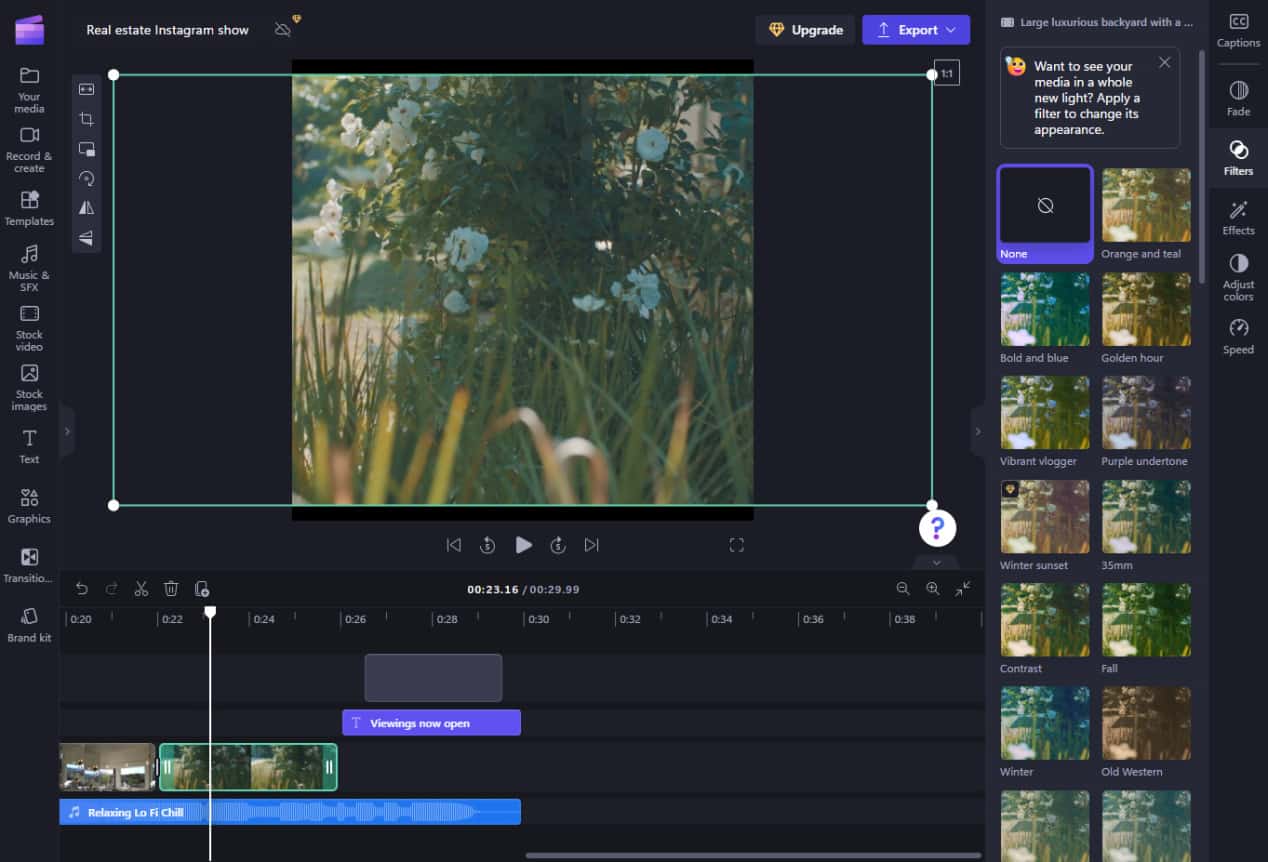Expand the left sidebar panel arrow

67,431
